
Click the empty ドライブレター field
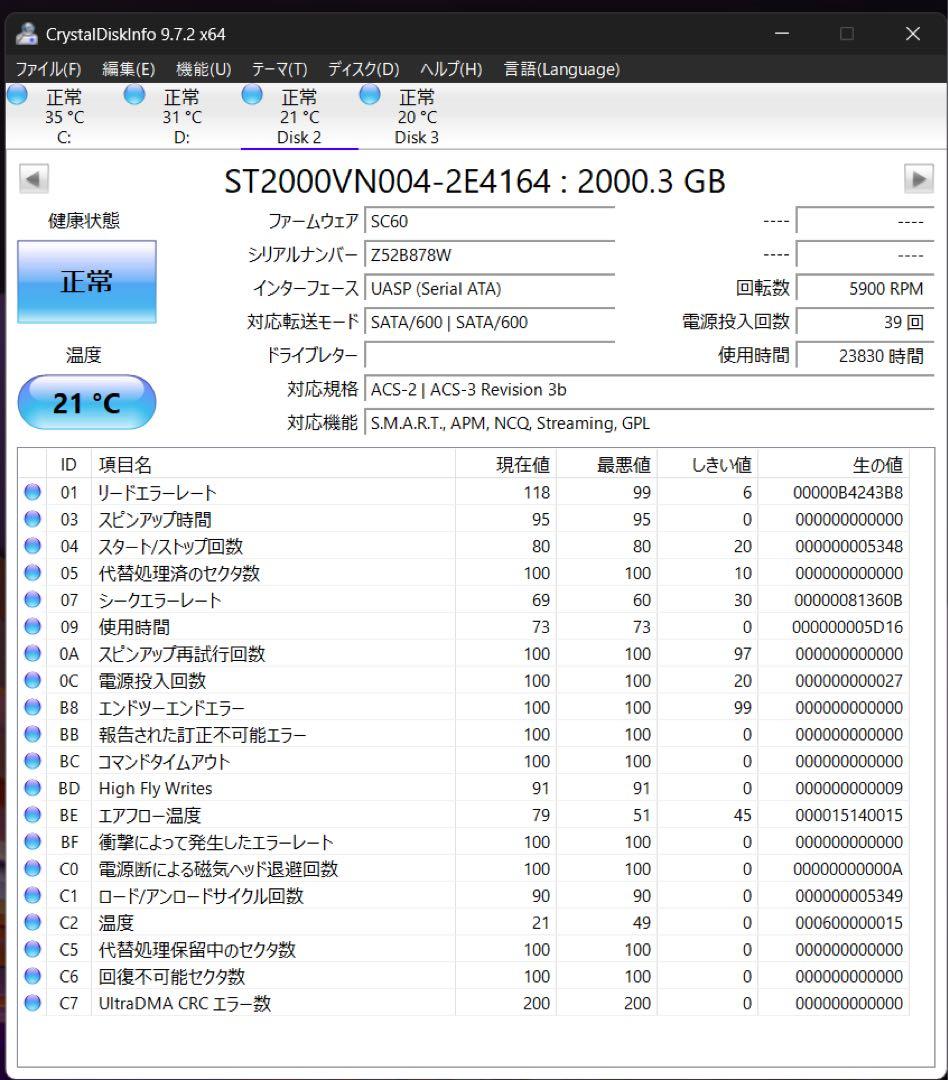[x=489, y=355]
